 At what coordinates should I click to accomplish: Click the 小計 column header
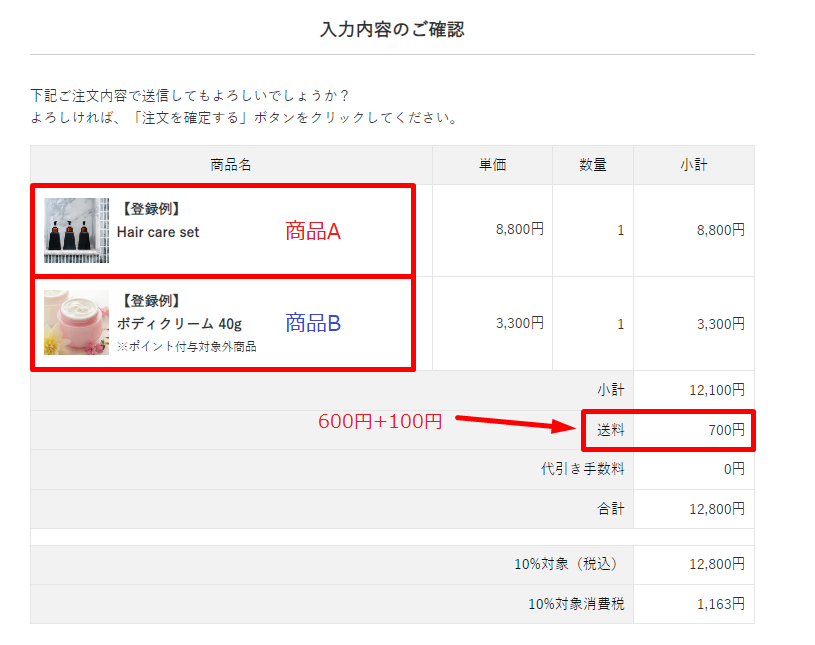pyautogui.click(x=694, y=165)
